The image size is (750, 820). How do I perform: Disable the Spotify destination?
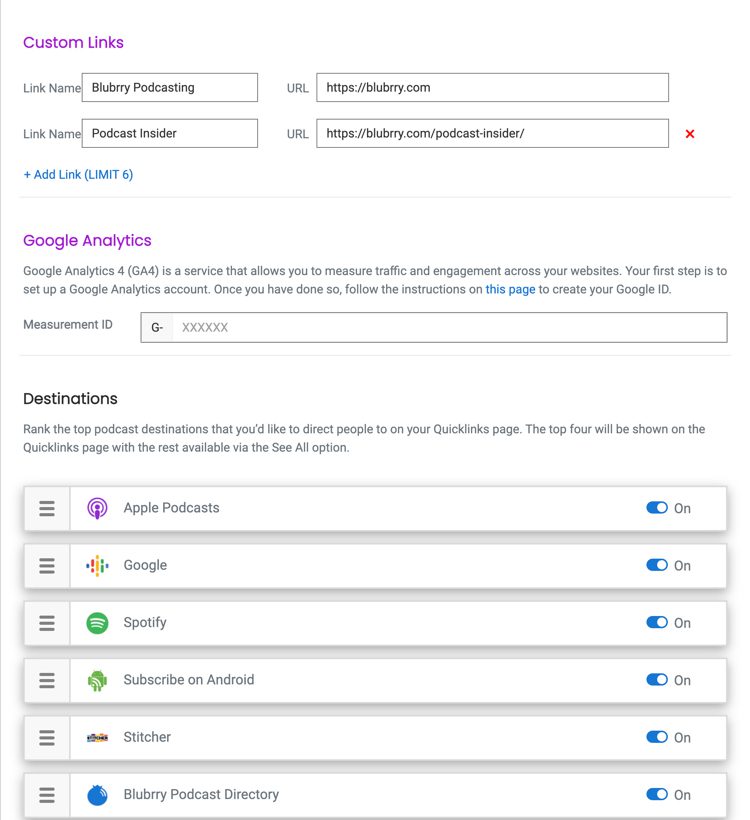(657, 622)
